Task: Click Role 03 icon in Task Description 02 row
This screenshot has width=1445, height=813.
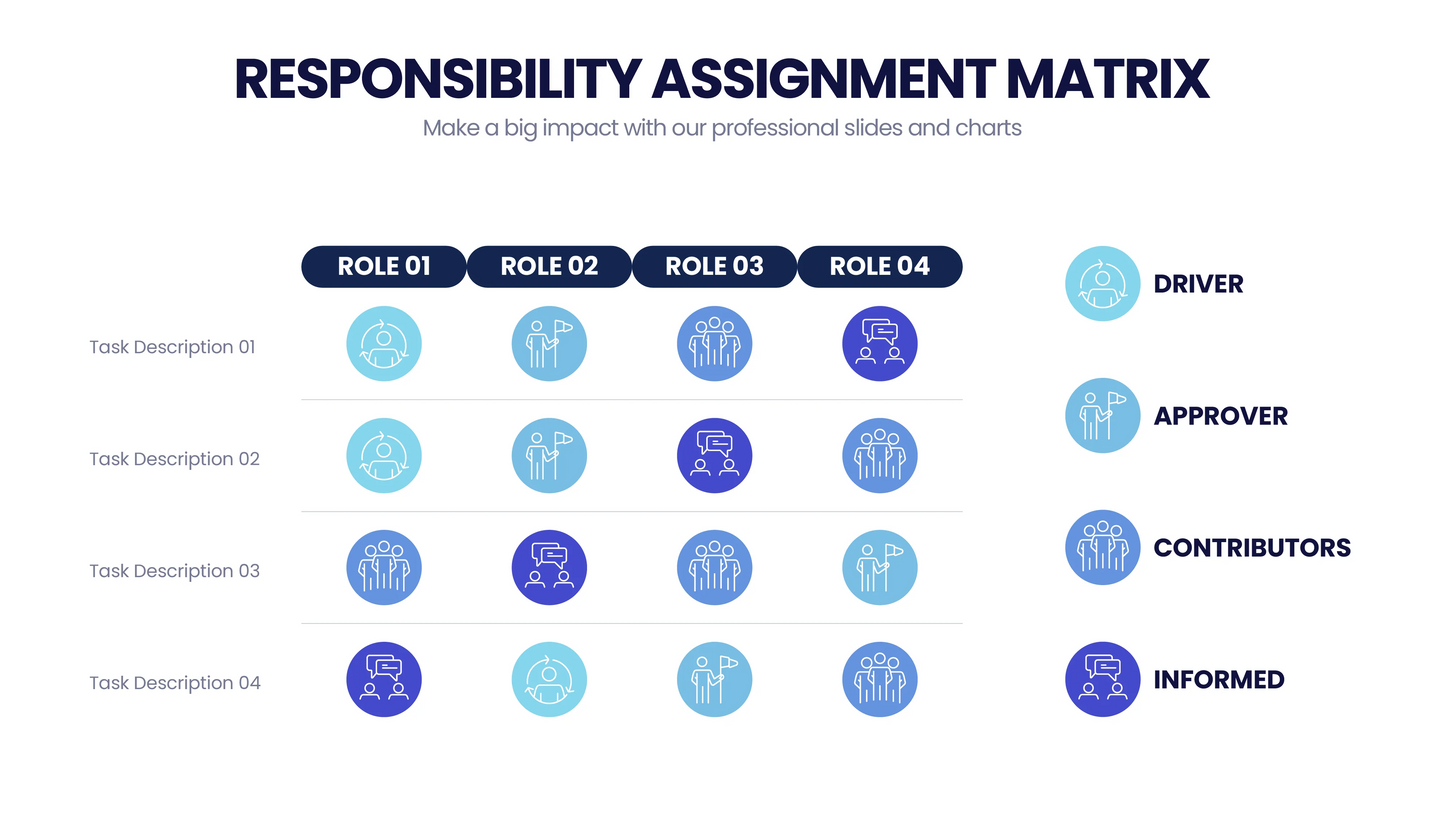Action: point(714,456)
